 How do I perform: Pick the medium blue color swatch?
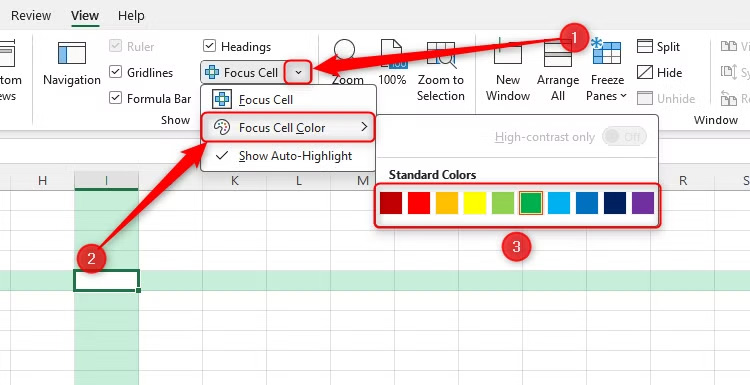coord(587,203)
